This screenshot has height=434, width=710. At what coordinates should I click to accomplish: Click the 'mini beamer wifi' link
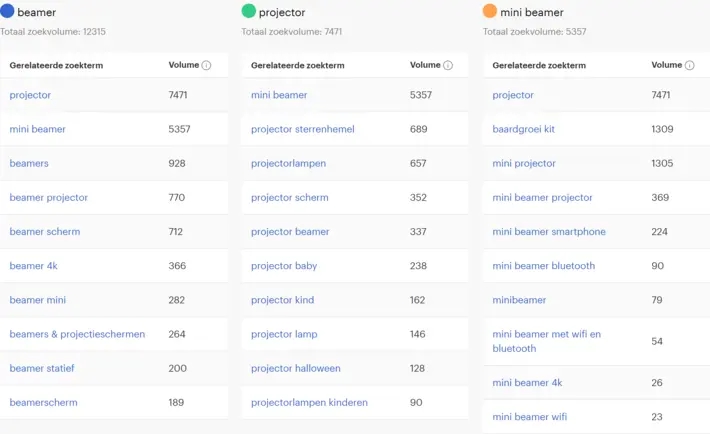[x=530, y=417]
